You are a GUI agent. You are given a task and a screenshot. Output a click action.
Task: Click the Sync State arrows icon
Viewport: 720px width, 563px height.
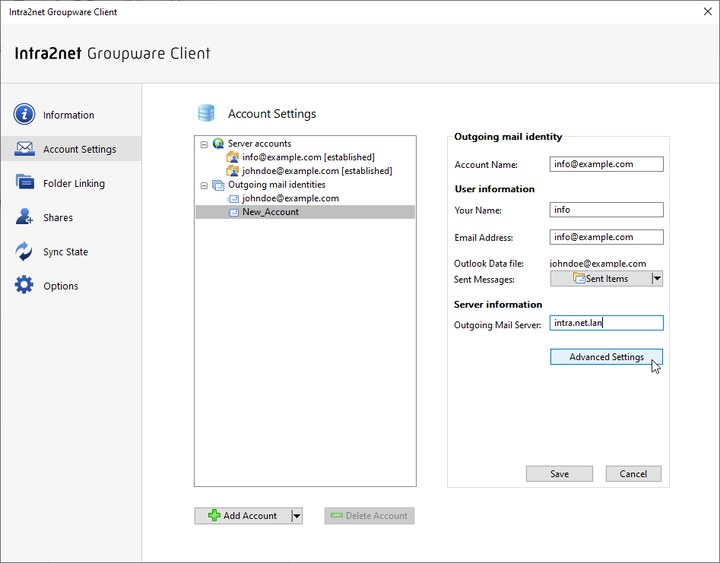coord(24,251)
